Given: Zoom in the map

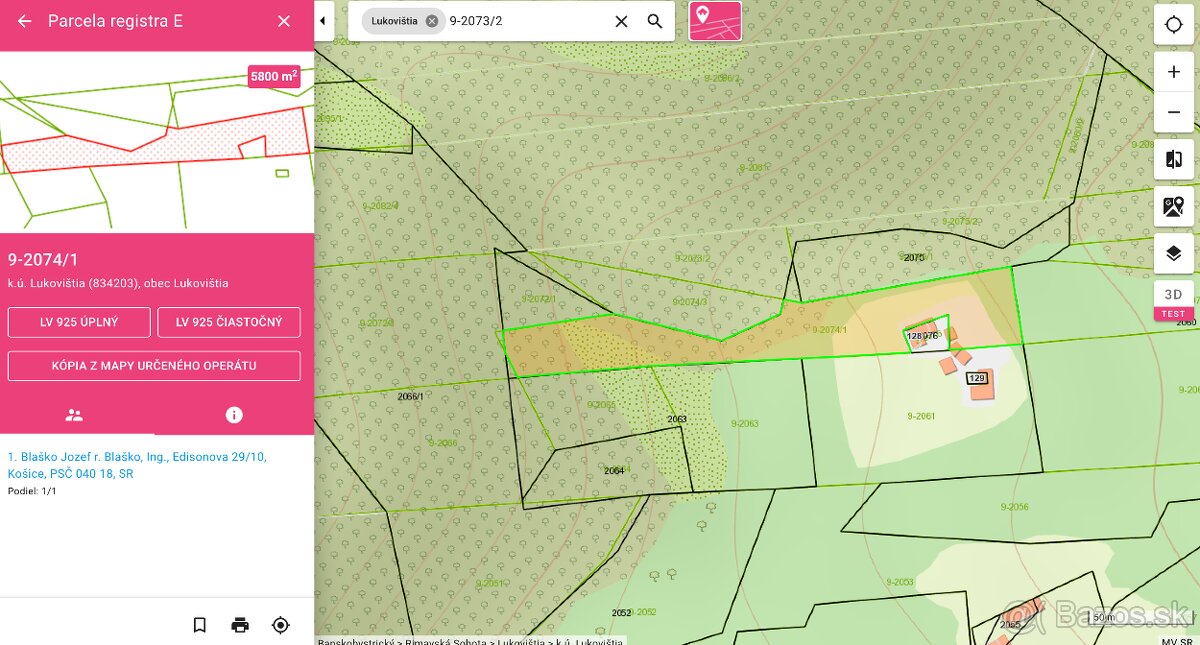Looking at the screenshot, I should tap(1174, 72).
